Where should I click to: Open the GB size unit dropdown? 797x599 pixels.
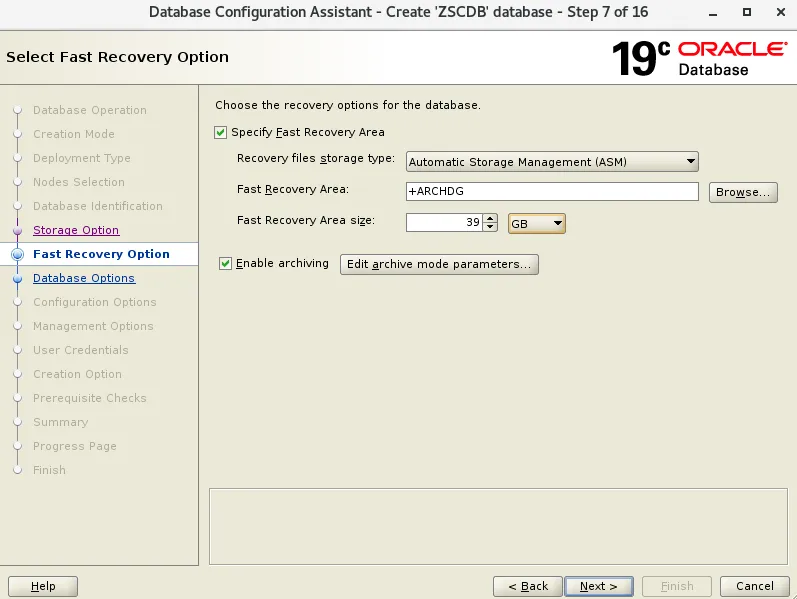coord(536,223)
